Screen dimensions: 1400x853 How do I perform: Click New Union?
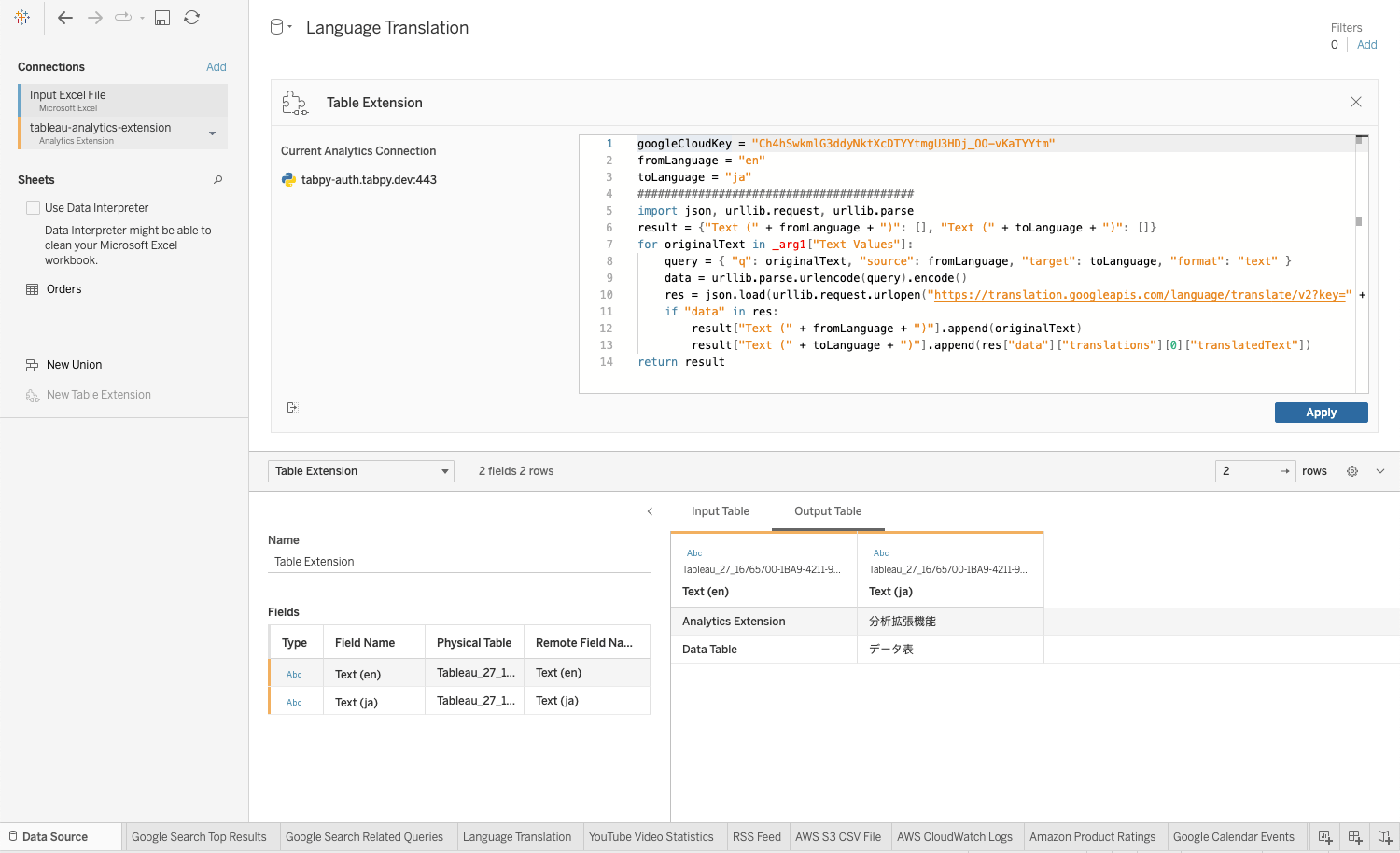point(75,365)
